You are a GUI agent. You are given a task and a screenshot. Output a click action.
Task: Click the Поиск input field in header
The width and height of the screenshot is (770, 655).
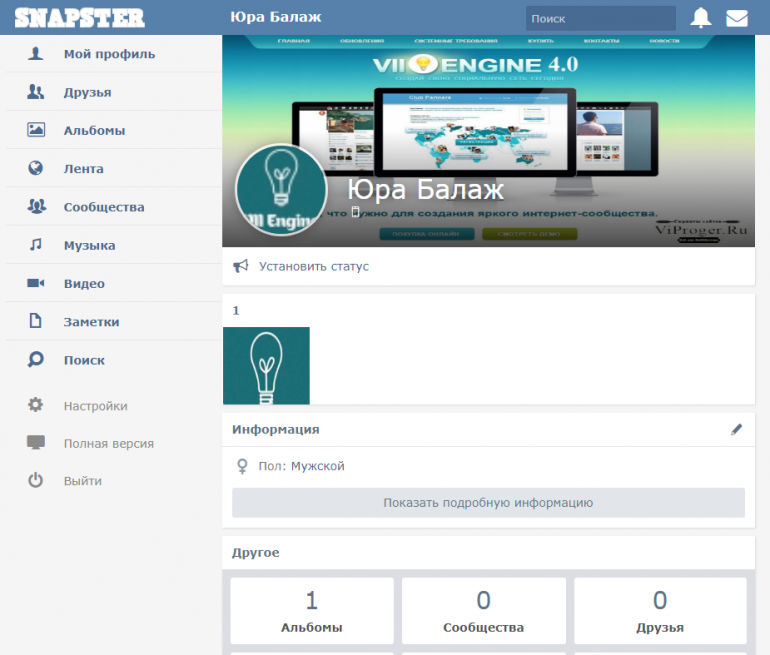pos(600,19)
